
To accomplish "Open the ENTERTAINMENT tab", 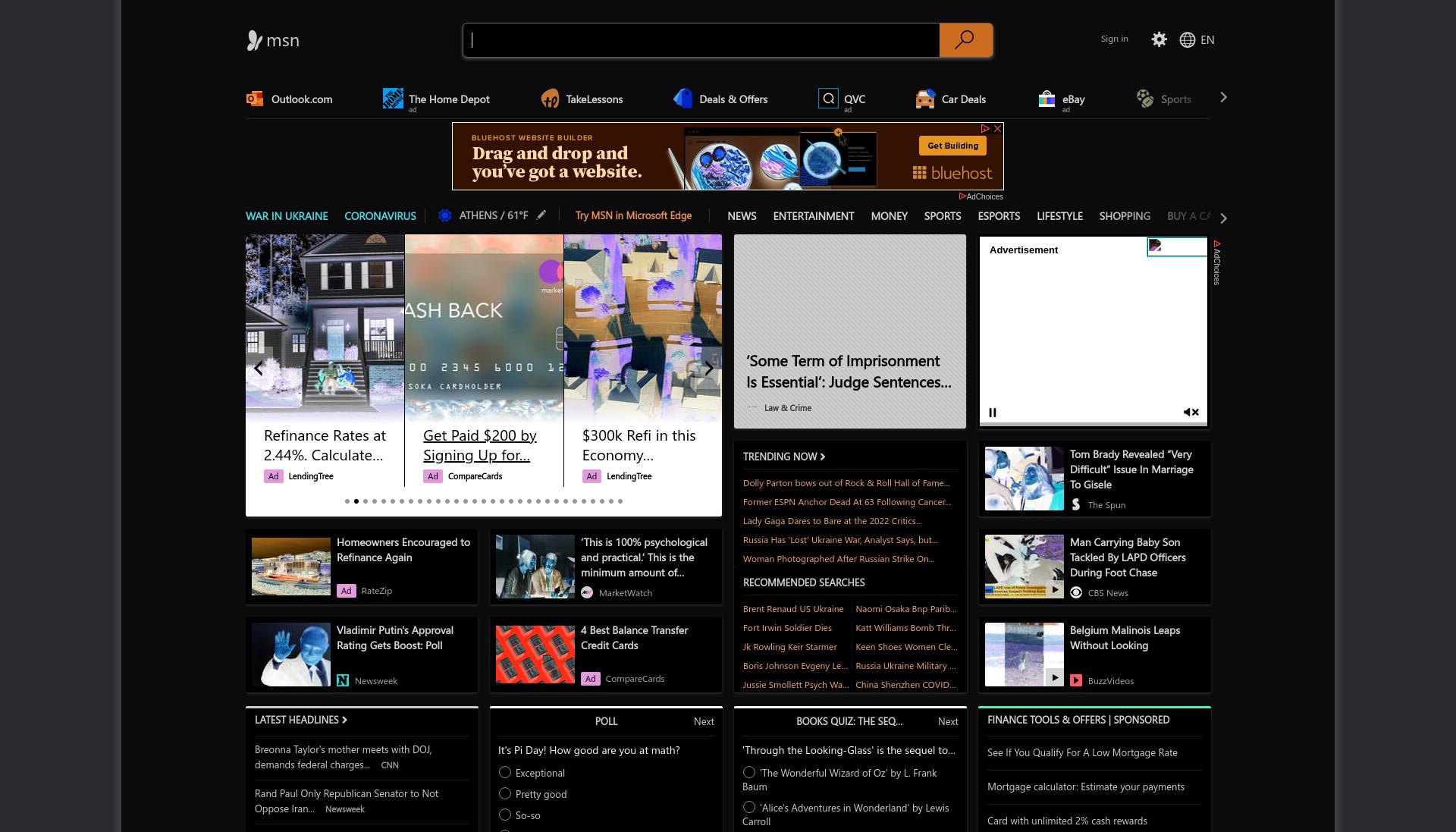I will click(814, 216).
